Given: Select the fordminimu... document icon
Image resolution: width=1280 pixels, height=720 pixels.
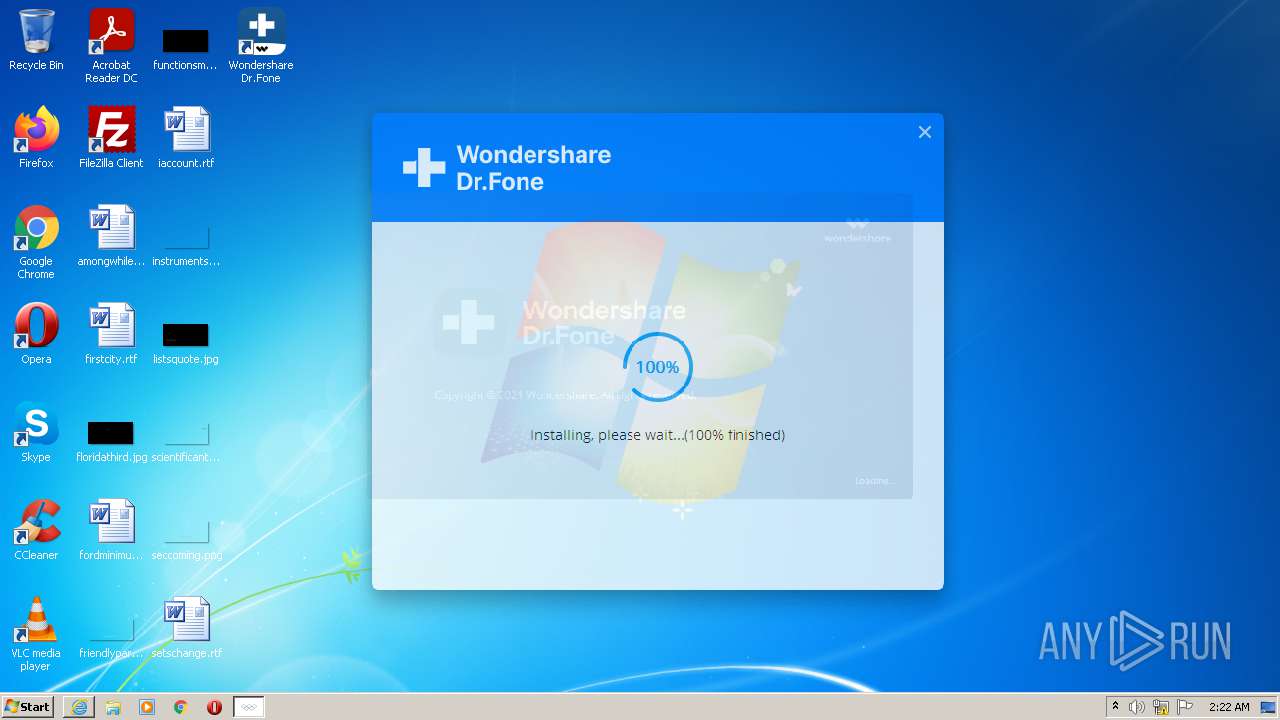Looking at the screenshot, I should (111, 530).
